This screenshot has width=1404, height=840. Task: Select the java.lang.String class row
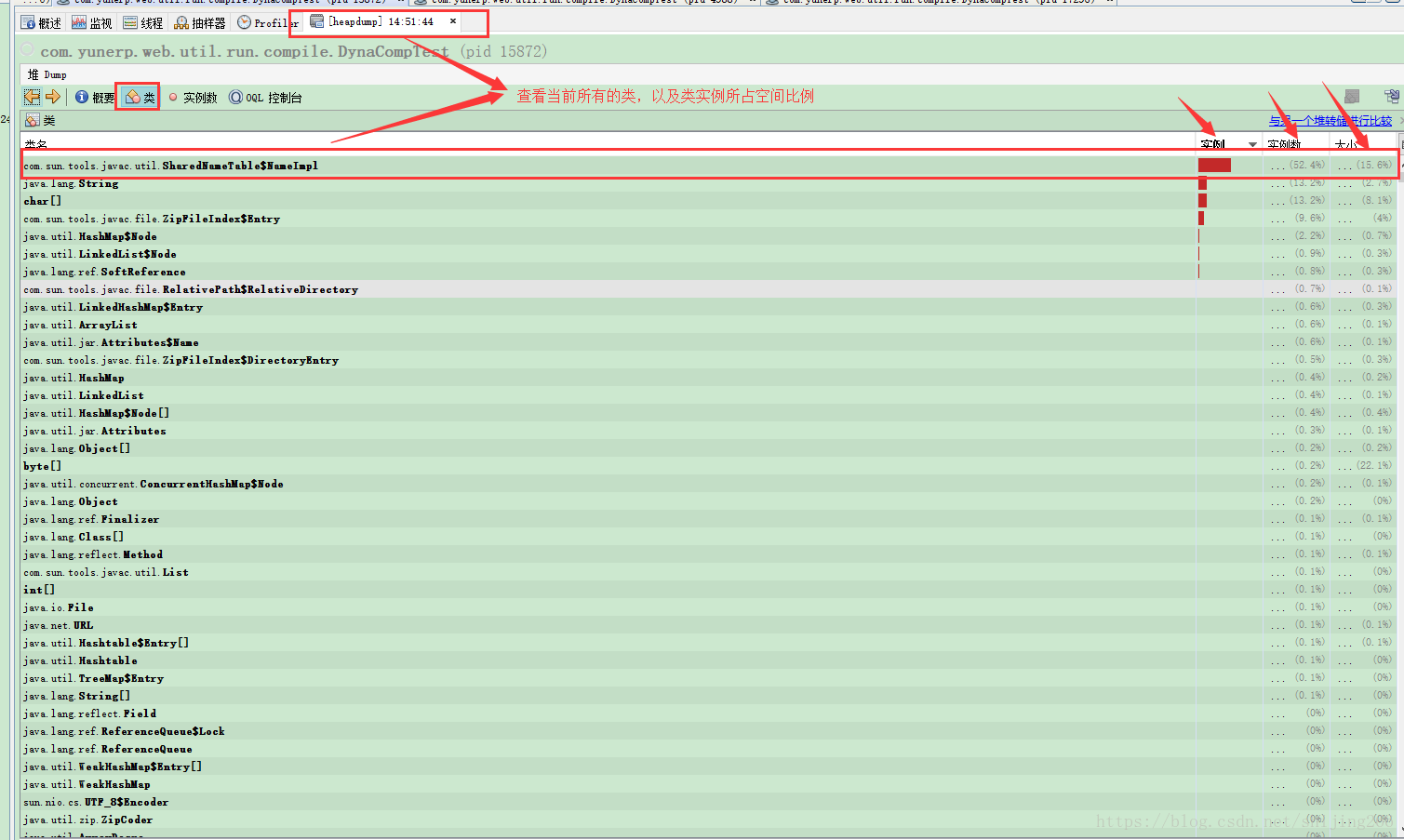point(710,183)
